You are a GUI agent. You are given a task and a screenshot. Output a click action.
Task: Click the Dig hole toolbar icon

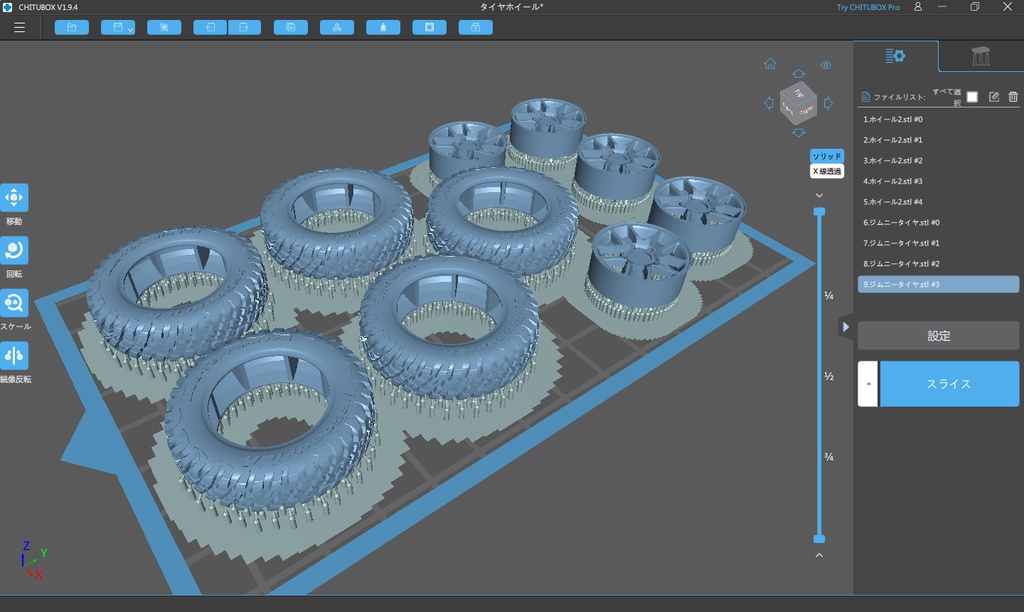point(430,27)
